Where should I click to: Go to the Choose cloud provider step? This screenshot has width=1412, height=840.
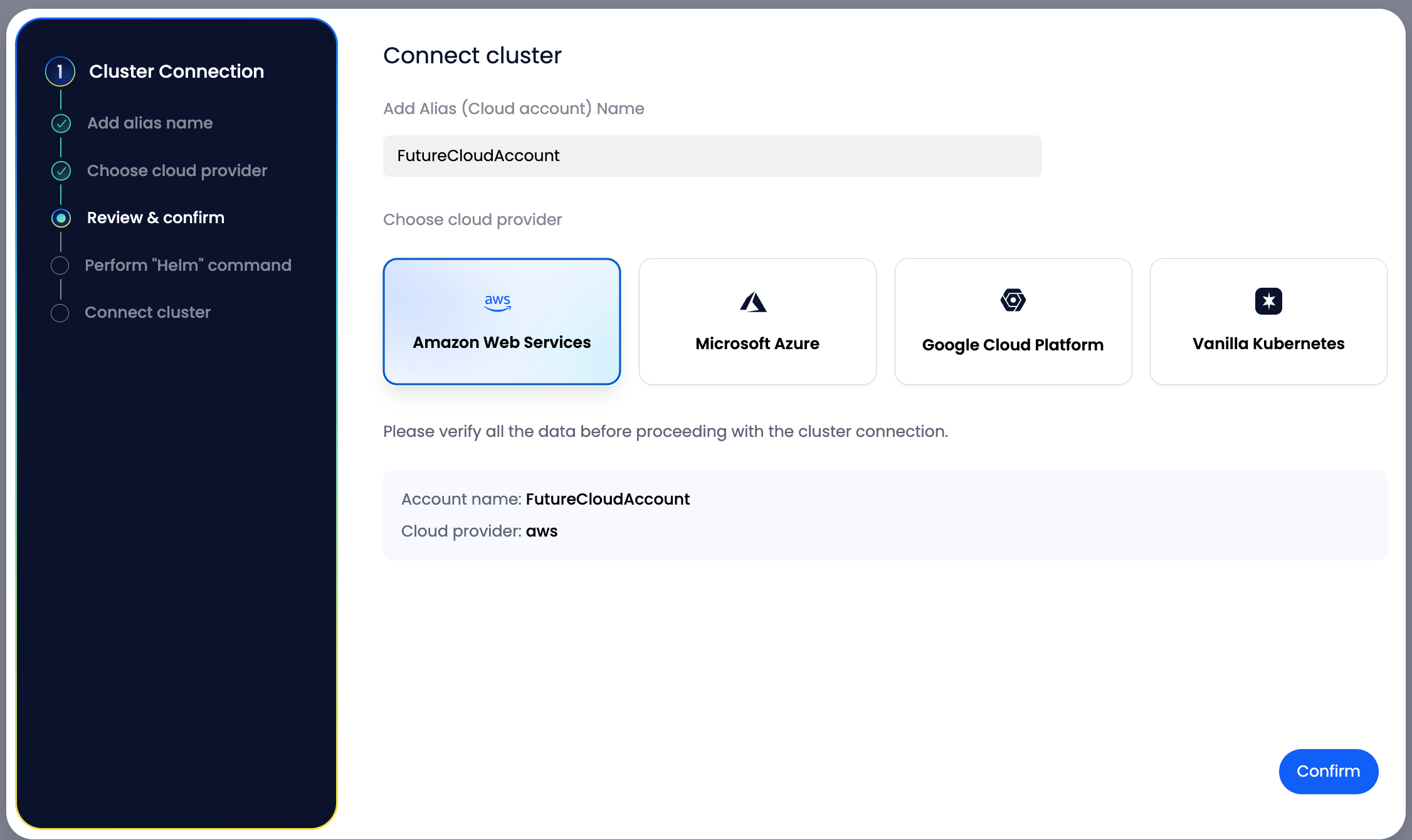(x=177, y=171)
